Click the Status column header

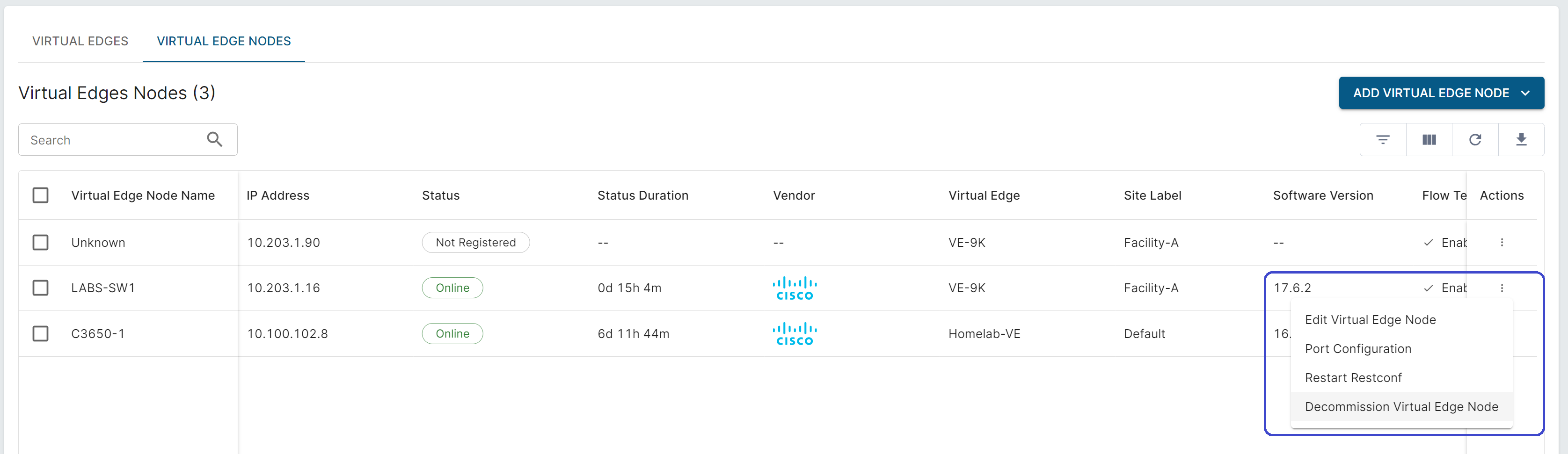click(441, 195)
